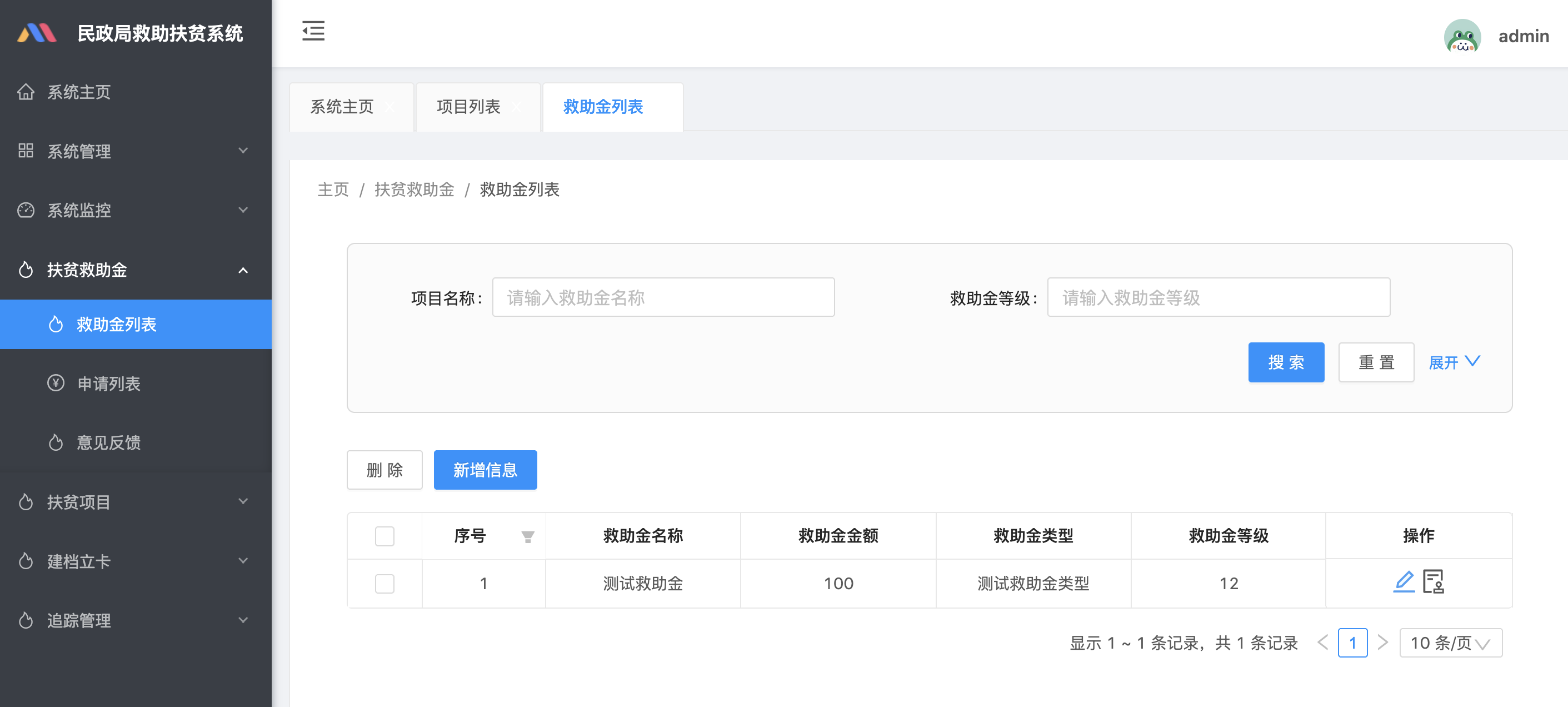Switch to the 系统主页 tab

click(342, 107)
